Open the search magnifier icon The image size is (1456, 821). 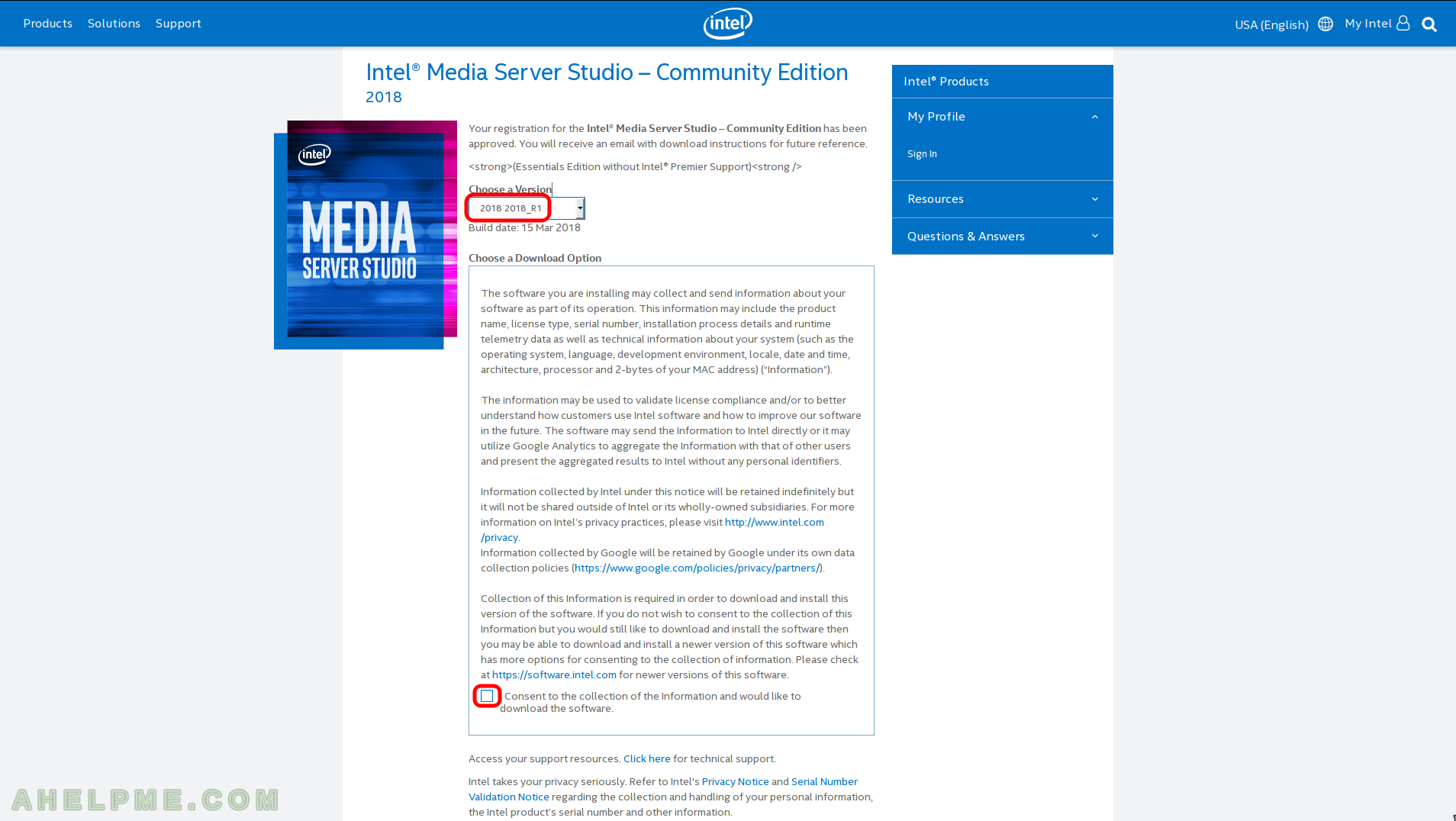[x=1429, y=24]
